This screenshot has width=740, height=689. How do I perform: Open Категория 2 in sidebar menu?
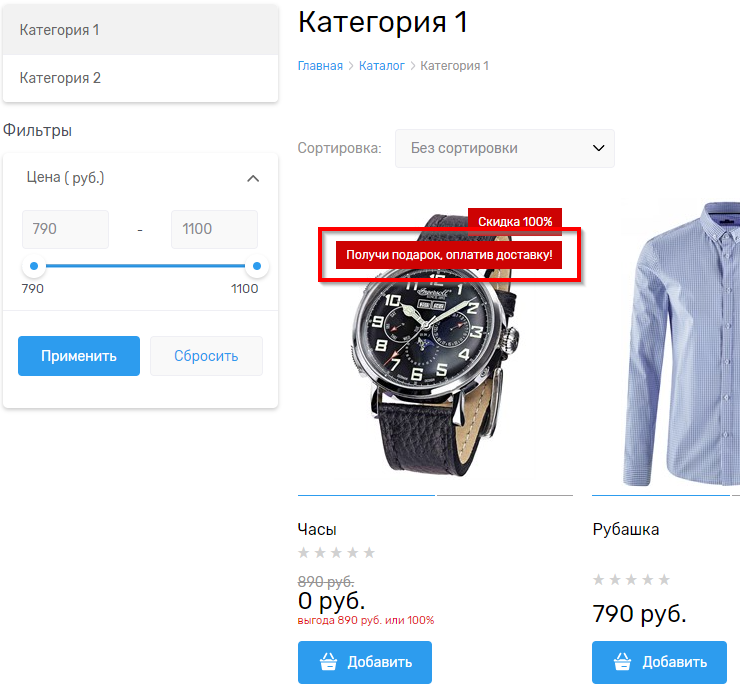(140, 78)
